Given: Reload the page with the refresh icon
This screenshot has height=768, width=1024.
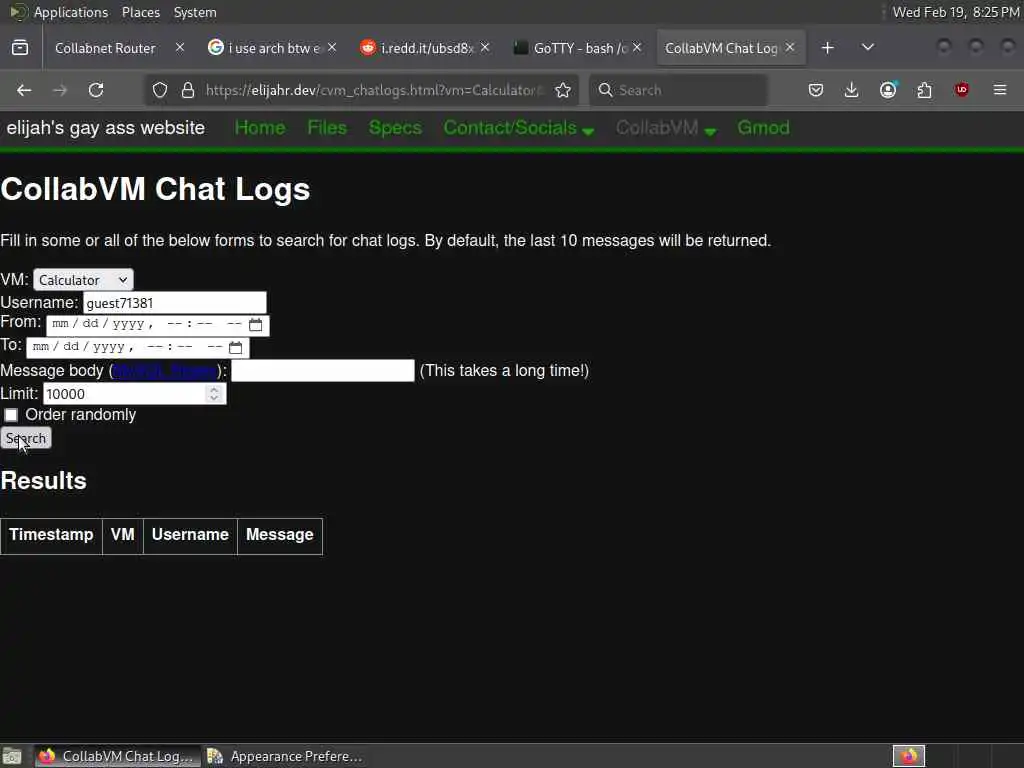Looking at the screenshot, I should [96, 90].
